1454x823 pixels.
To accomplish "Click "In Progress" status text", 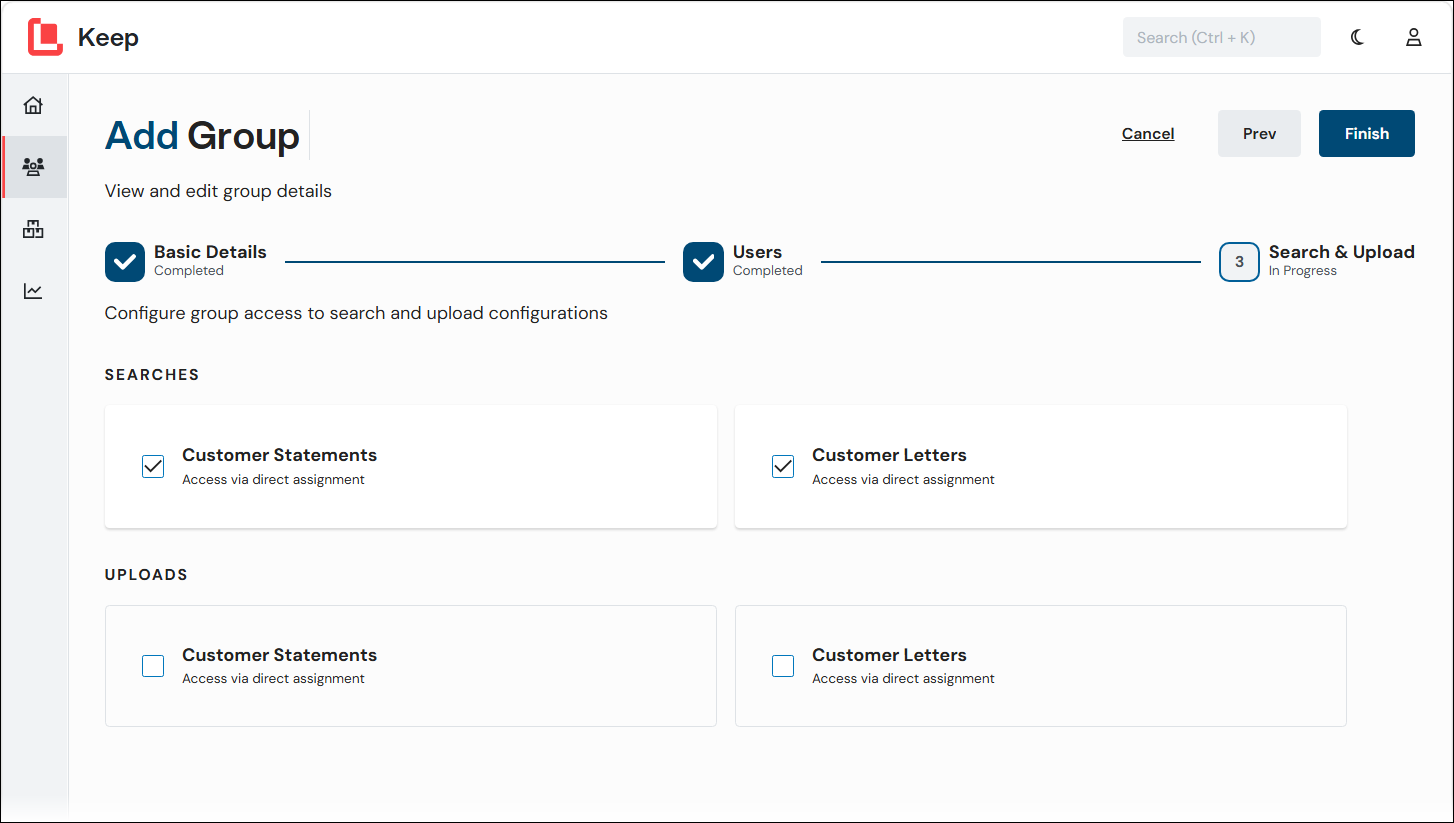I will point(1302,271).
